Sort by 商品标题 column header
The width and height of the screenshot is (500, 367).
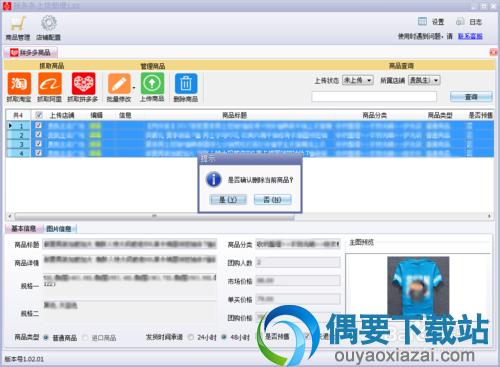pyautogui.click(x=235, y=115)
